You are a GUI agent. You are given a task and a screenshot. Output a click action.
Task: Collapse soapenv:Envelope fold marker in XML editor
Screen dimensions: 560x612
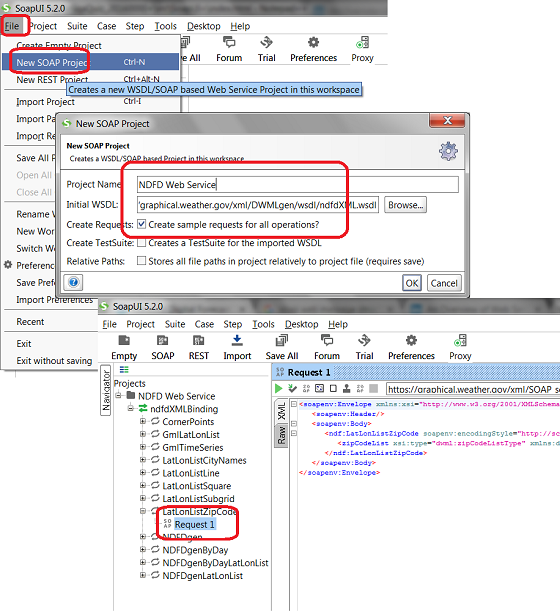click(x=294, y=404)
